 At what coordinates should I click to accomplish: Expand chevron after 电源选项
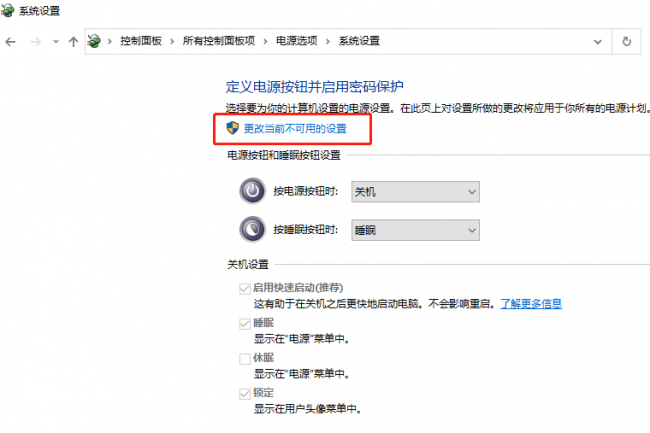(328, 41)
